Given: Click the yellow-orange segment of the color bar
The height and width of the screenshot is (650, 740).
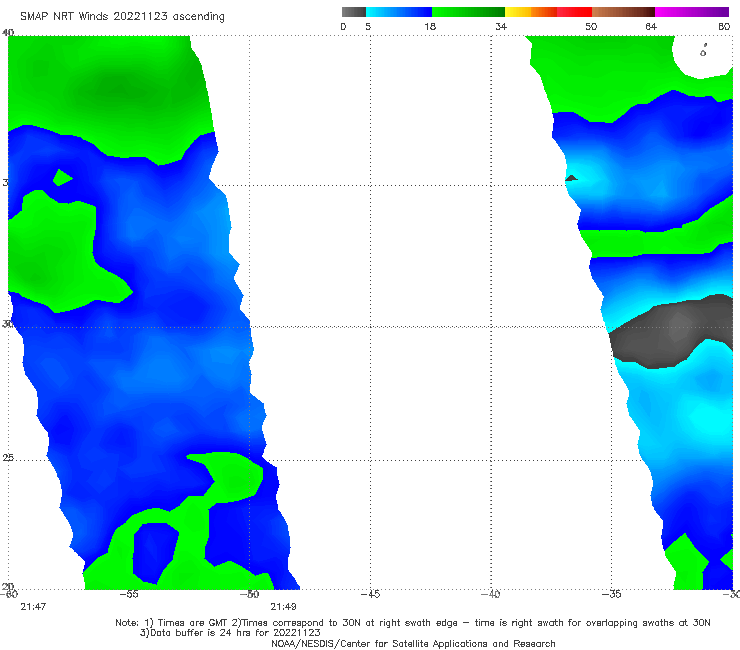Looking at the screenshot, I should [531, 12].
